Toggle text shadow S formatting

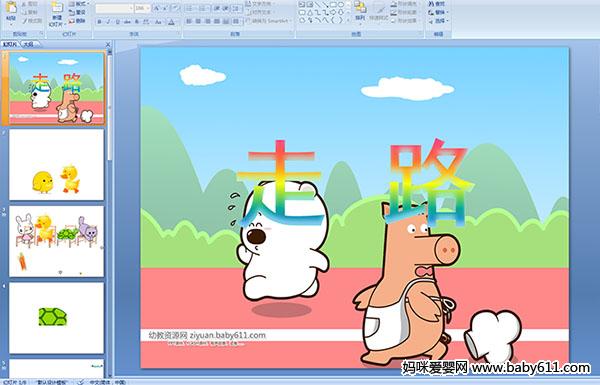[x=137, y=22]
